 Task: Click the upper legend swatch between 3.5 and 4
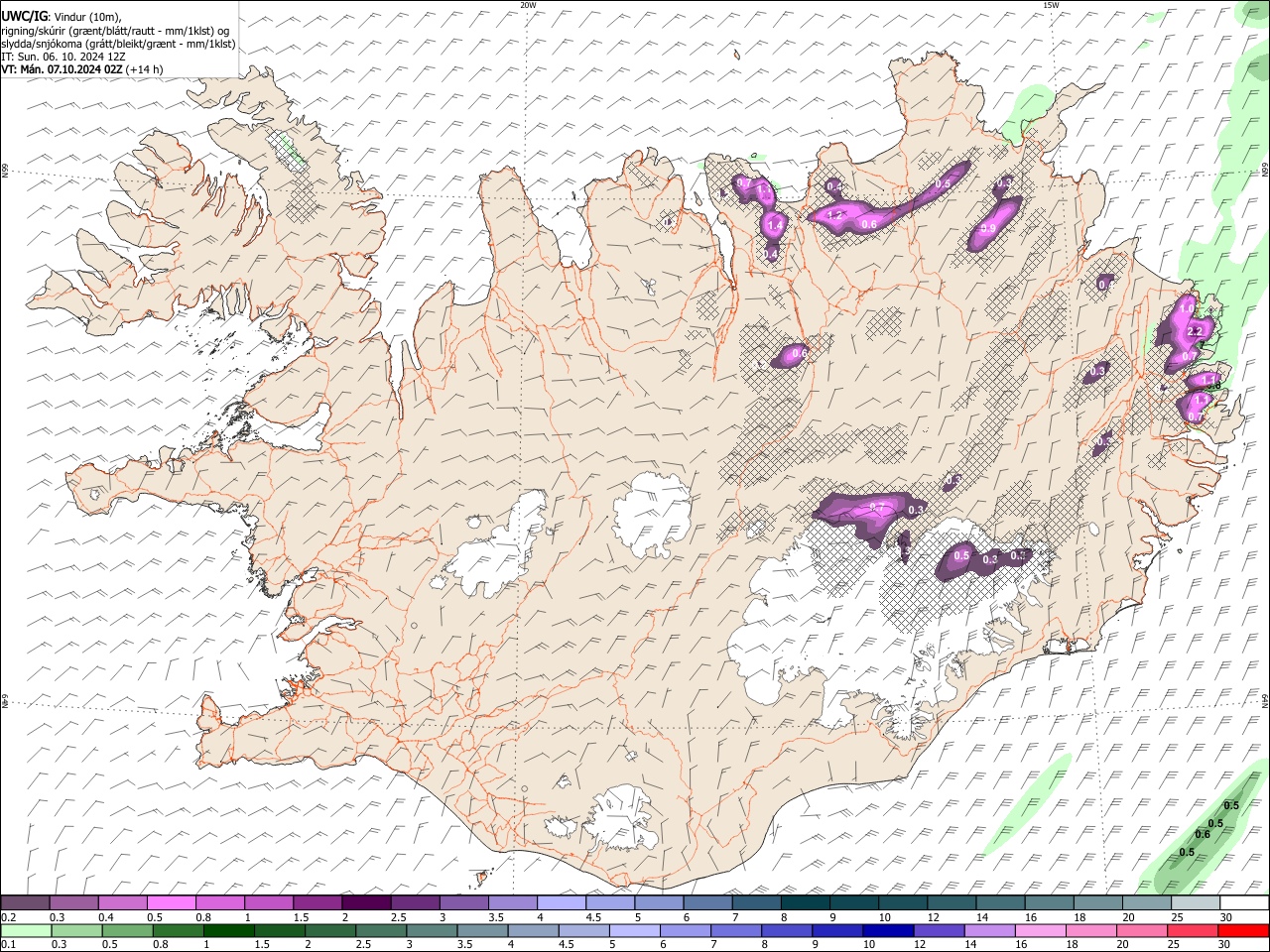pos(512,902)
